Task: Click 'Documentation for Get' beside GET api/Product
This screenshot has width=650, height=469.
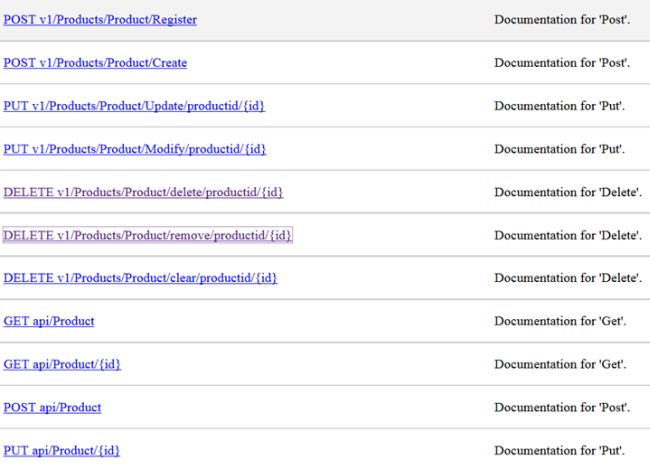Action: pos(560,321)
